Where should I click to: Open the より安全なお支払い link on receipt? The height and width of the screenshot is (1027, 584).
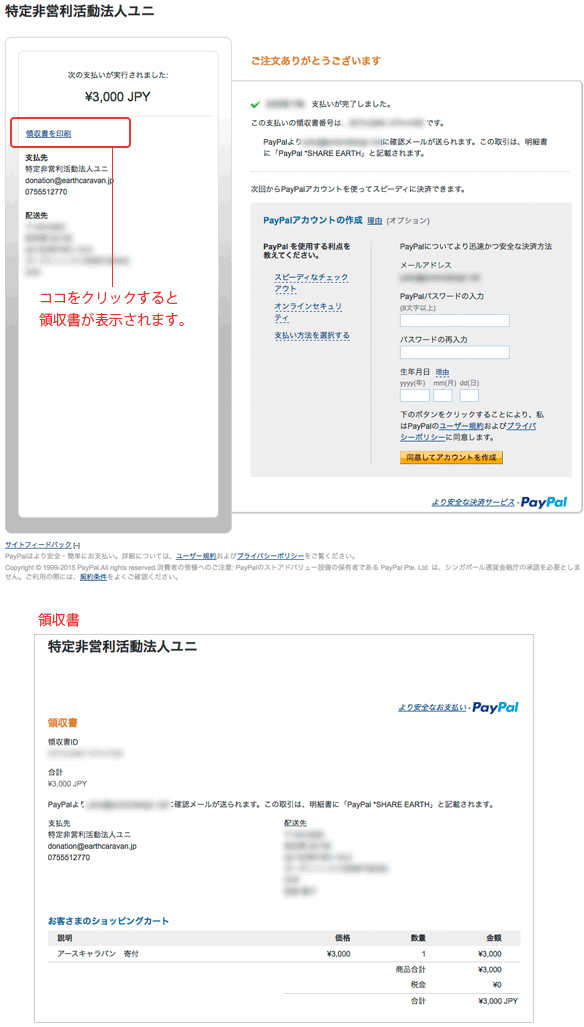432,708
